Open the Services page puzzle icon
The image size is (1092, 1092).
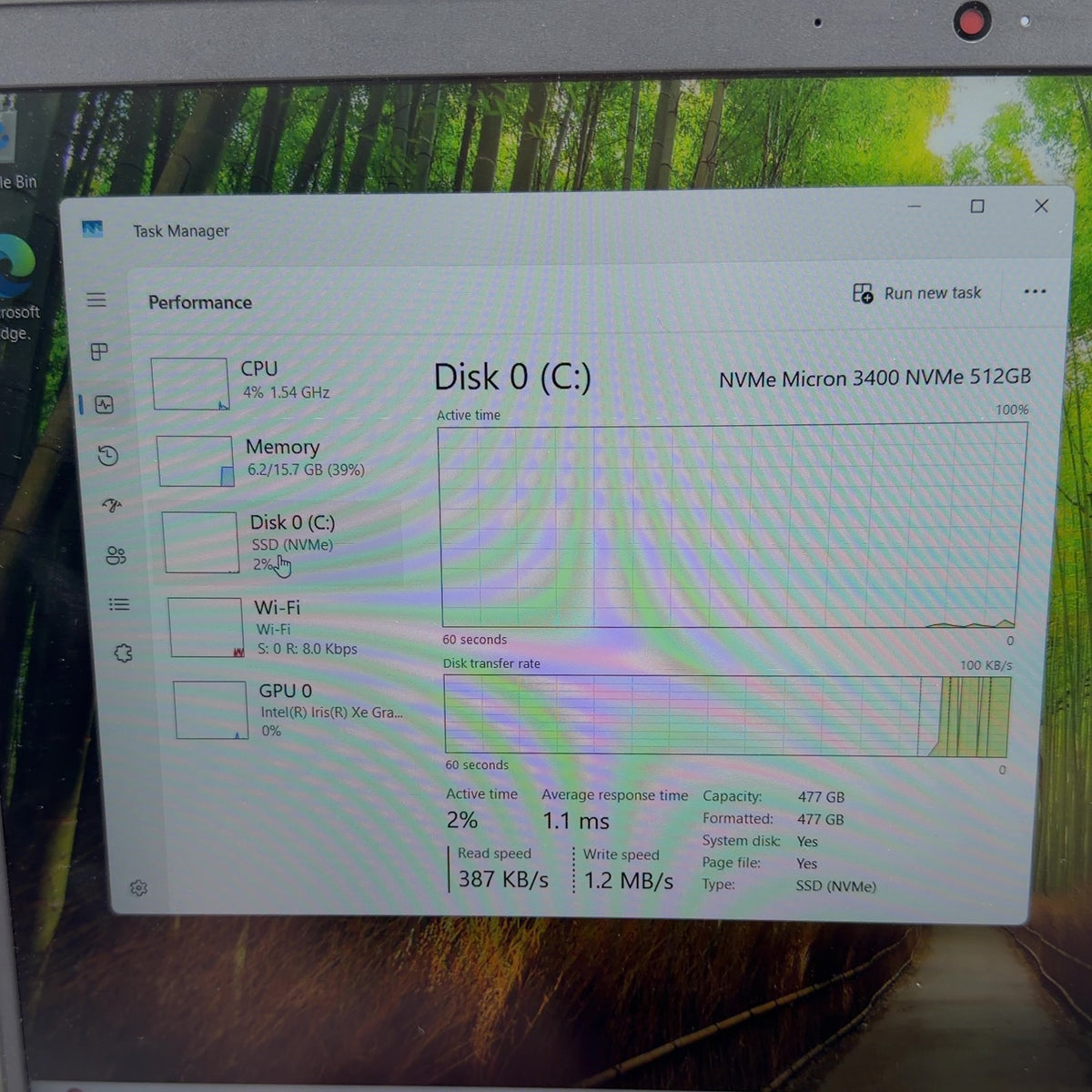tap(124, 653)
